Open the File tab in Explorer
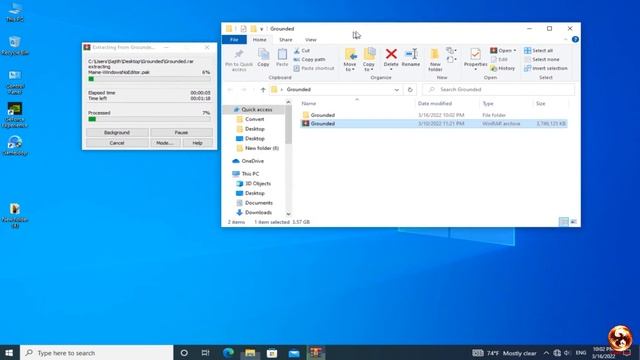 click(x=234, y=40)
